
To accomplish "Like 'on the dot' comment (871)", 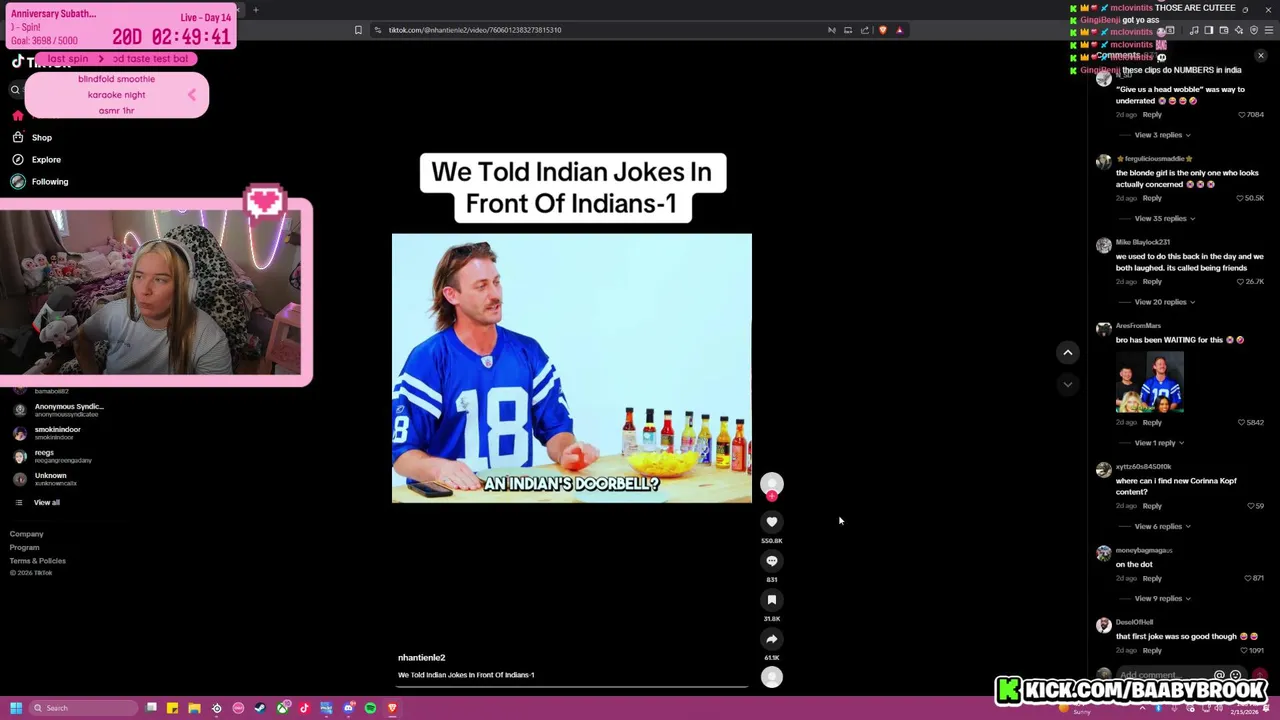I will 1248,578.
